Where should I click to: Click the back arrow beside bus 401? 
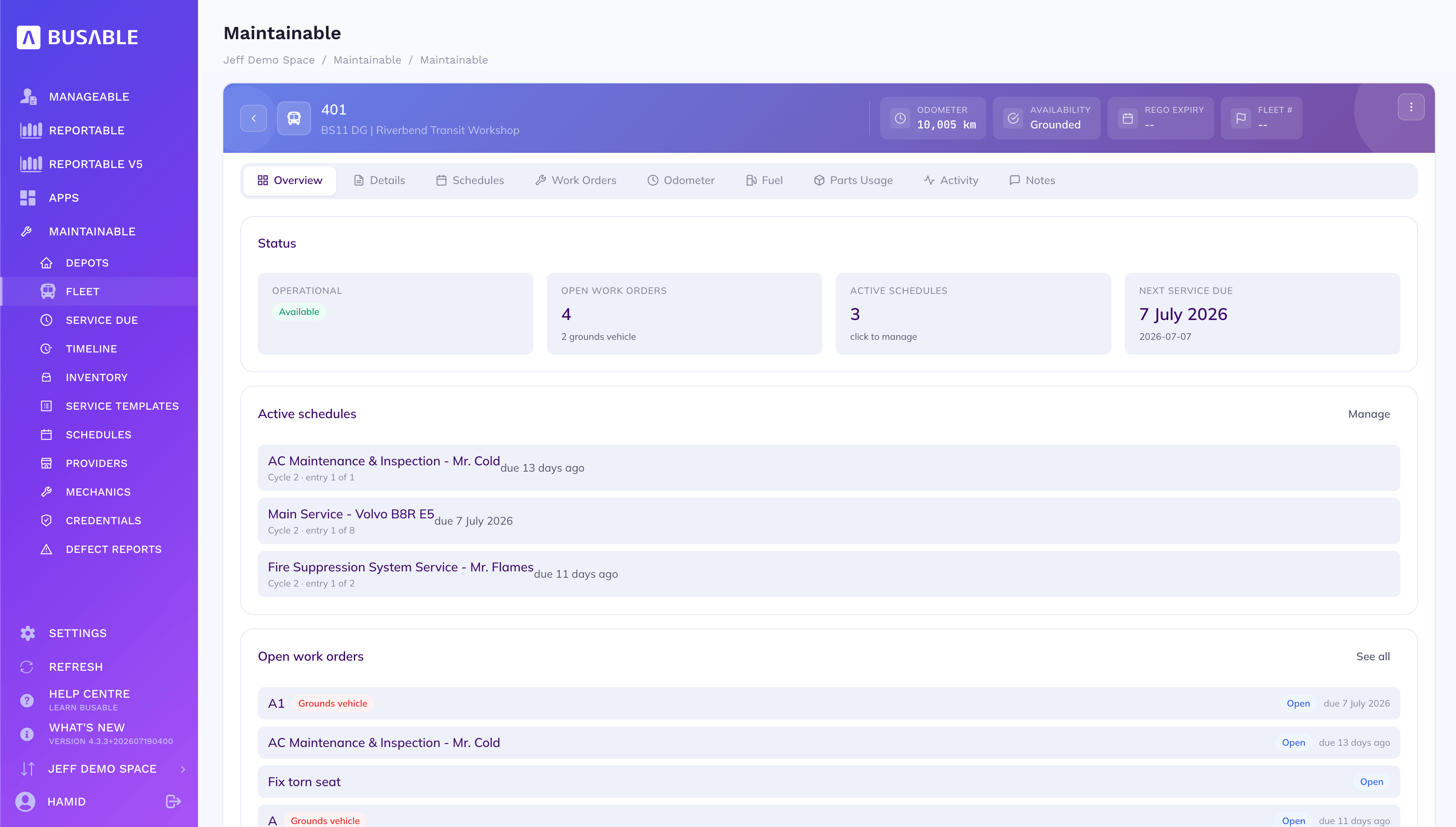pyautogui.click(x=254, y=118)
